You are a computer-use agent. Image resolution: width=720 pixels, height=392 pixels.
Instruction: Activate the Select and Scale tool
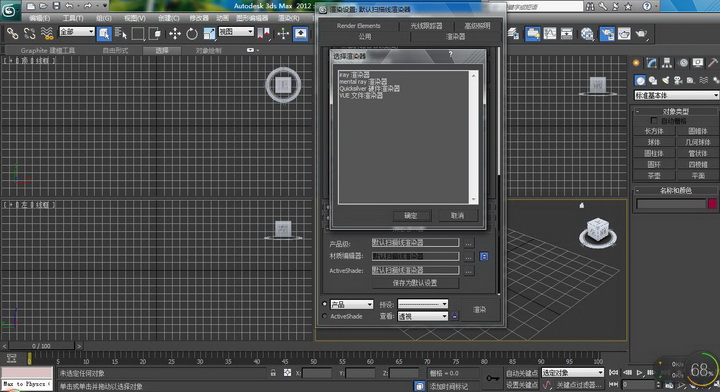pos(209,34)
